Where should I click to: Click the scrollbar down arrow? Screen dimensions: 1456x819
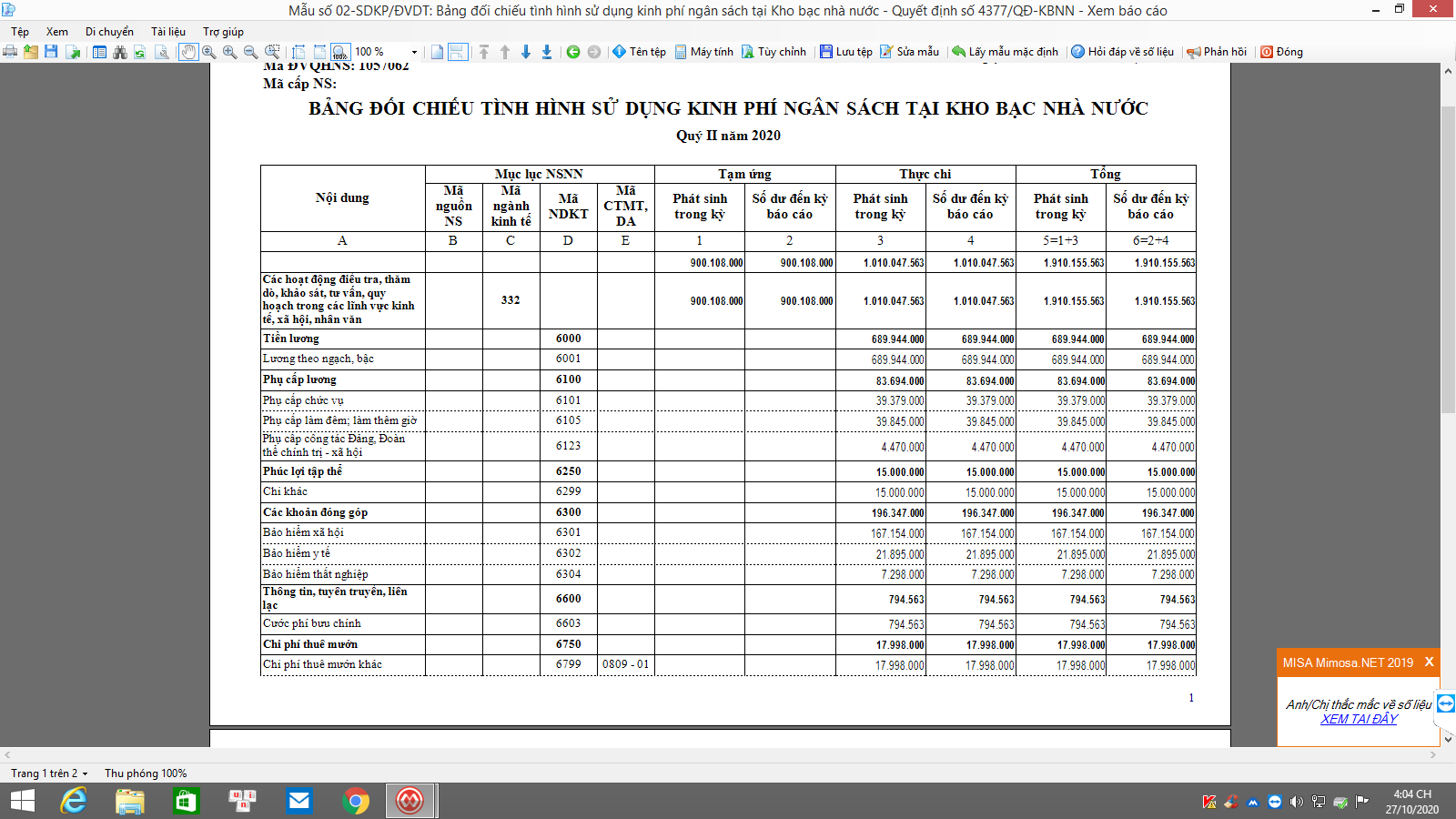(x=1448, y=740)
